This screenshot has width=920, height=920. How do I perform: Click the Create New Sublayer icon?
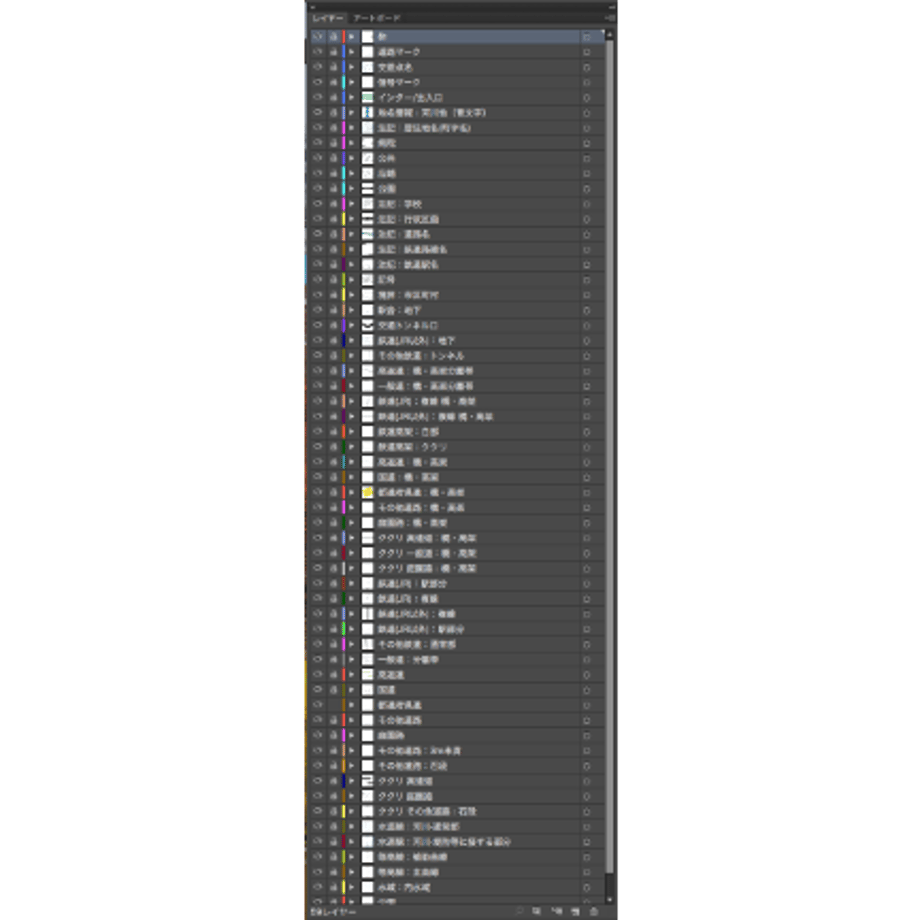click(x=557, y=911)
